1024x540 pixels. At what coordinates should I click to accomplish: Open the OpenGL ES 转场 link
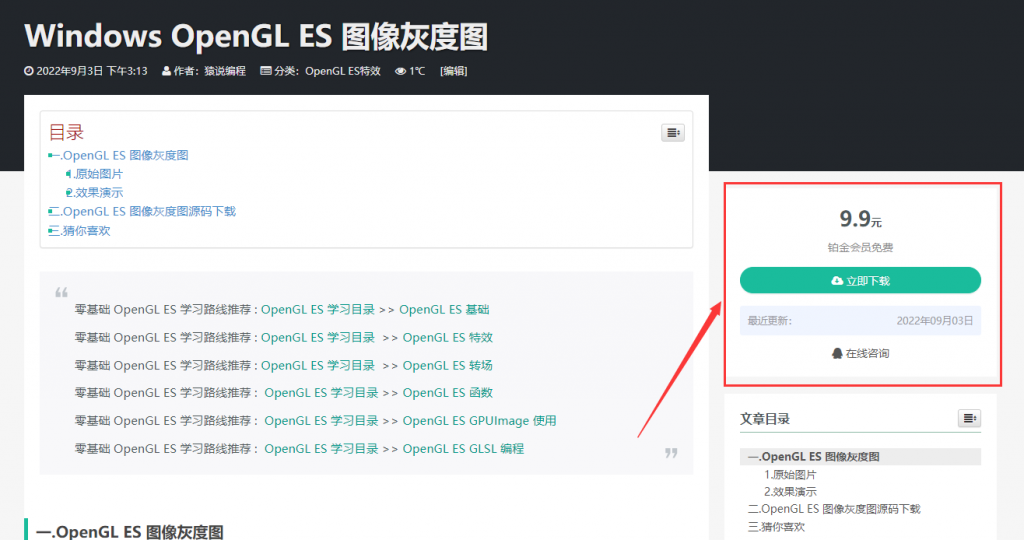pos(447,365)
